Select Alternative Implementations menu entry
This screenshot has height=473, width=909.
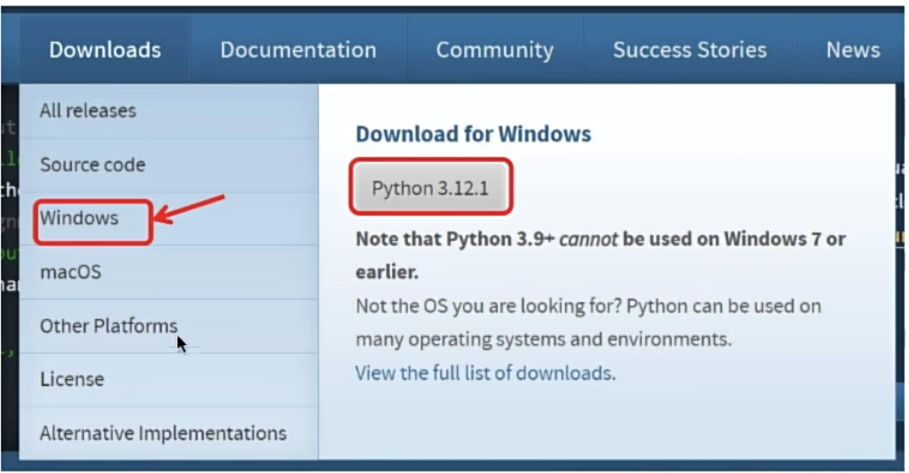click(169, 433)
